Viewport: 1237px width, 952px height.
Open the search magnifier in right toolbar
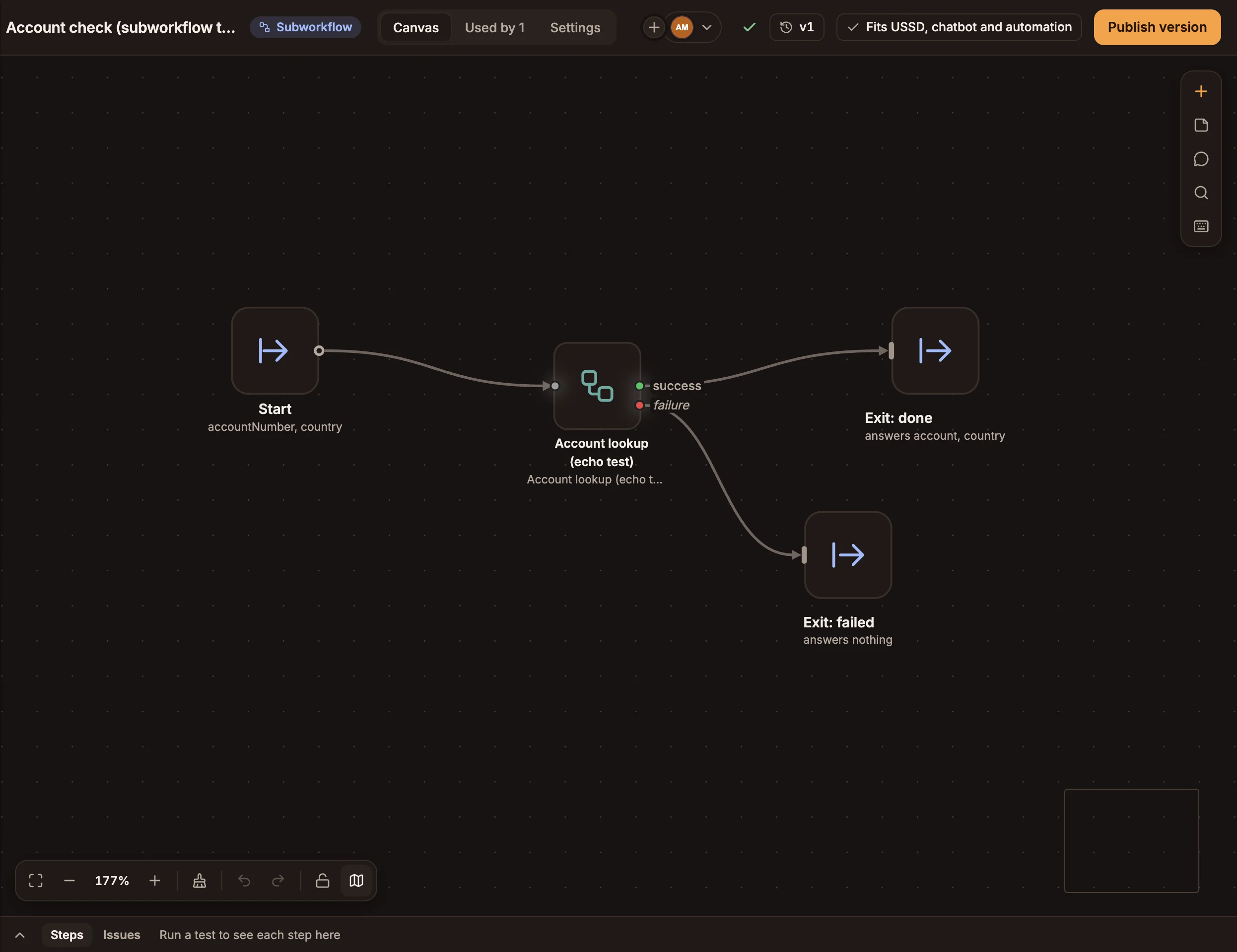pos(1201,193)
